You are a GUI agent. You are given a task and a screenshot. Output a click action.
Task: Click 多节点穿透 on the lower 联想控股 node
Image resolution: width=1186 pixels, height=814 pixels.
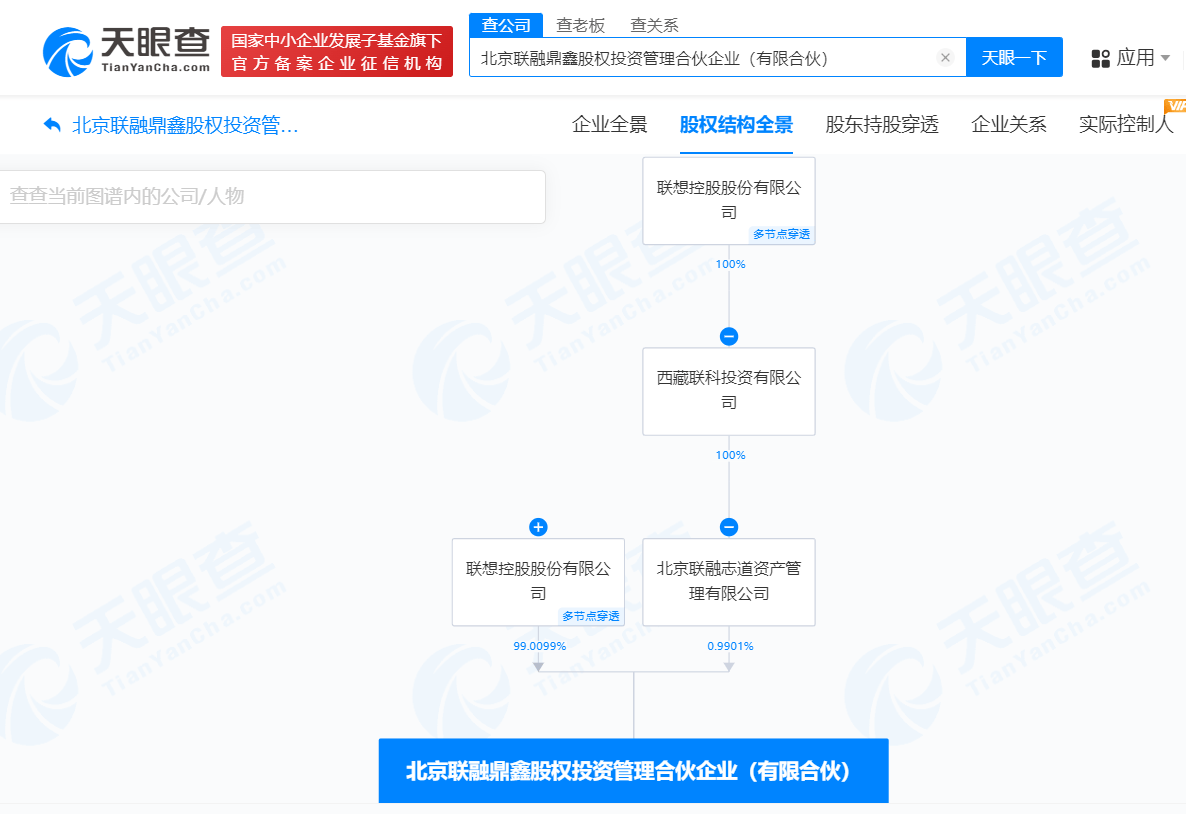(591, 617)
